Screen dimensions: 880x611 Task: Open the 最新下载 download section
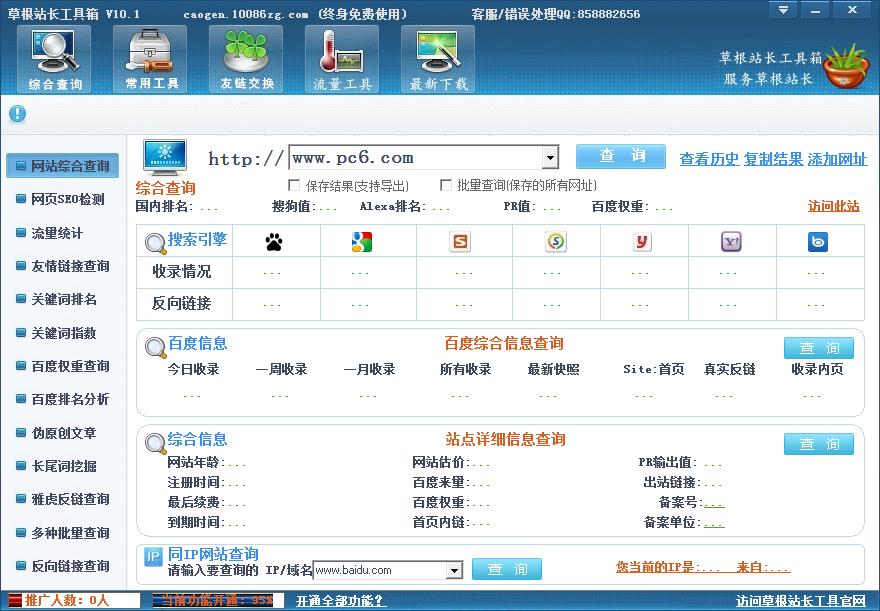click(x=437, y=59)
